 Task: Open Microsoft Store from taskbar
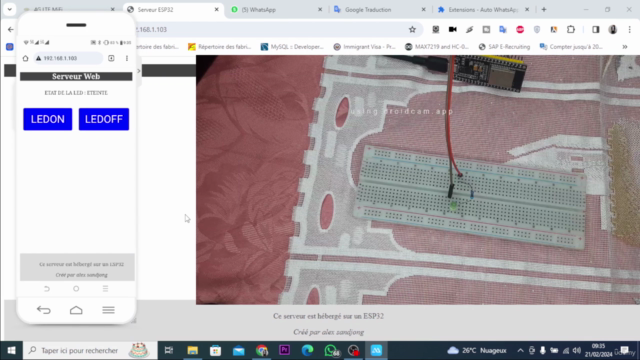tap(216, 350)
